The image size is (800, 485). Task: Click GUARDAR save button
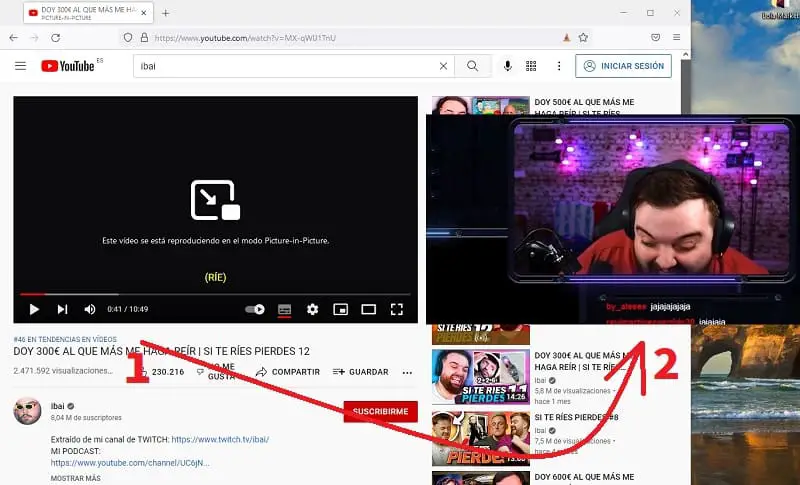361,372
